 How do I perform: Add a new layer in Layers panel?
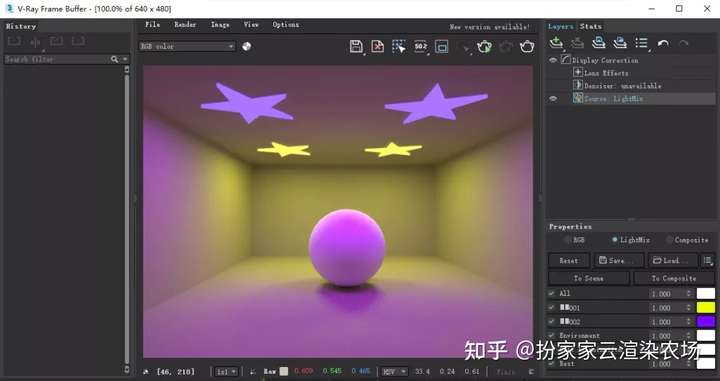pos(556,43)
